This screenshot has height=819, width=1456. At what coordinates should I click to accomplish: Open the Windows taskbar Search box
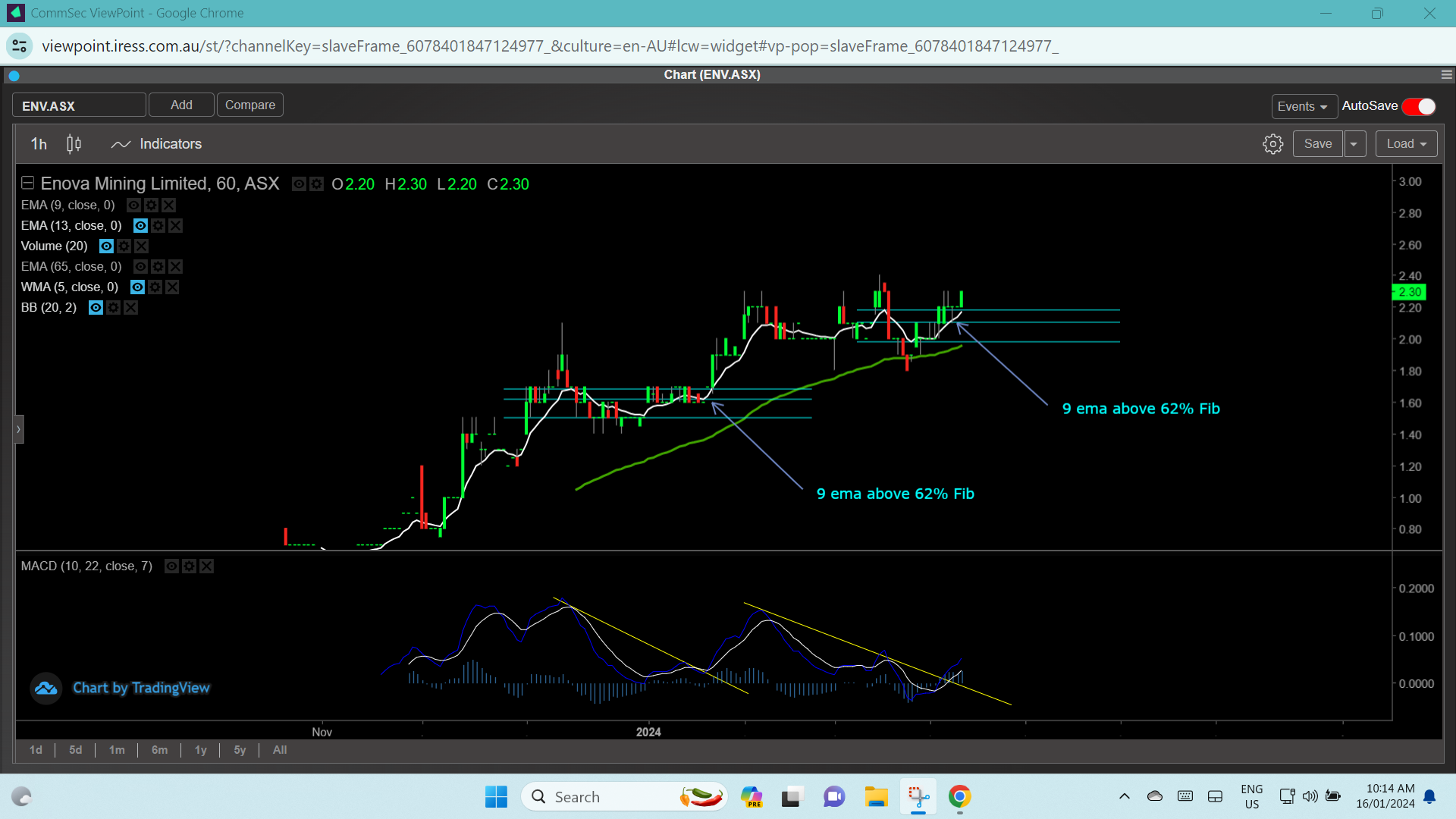pos(623,797)
